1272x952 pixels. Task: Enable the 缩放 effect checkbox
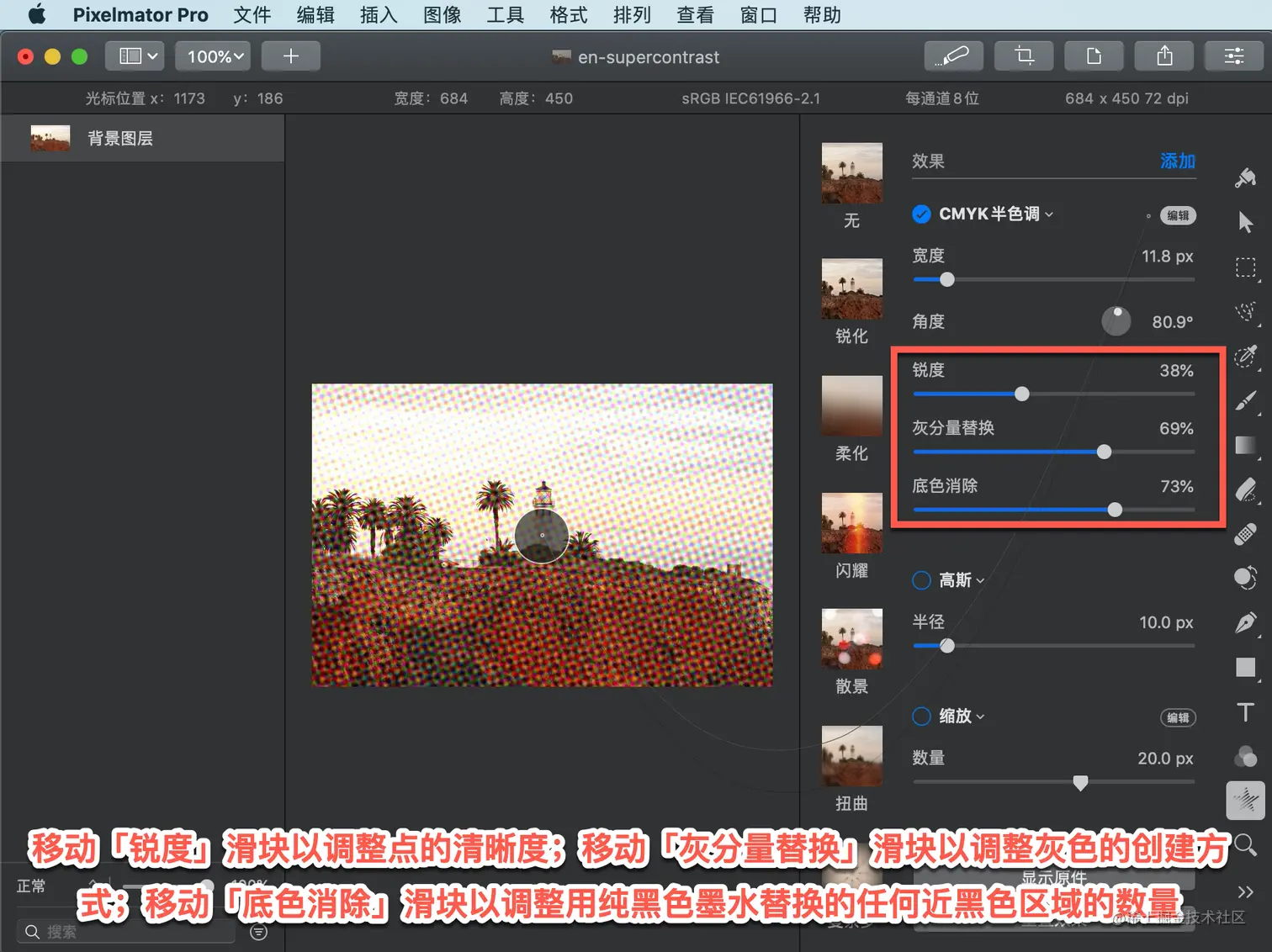pyautogui.click(x=922, y=717)
